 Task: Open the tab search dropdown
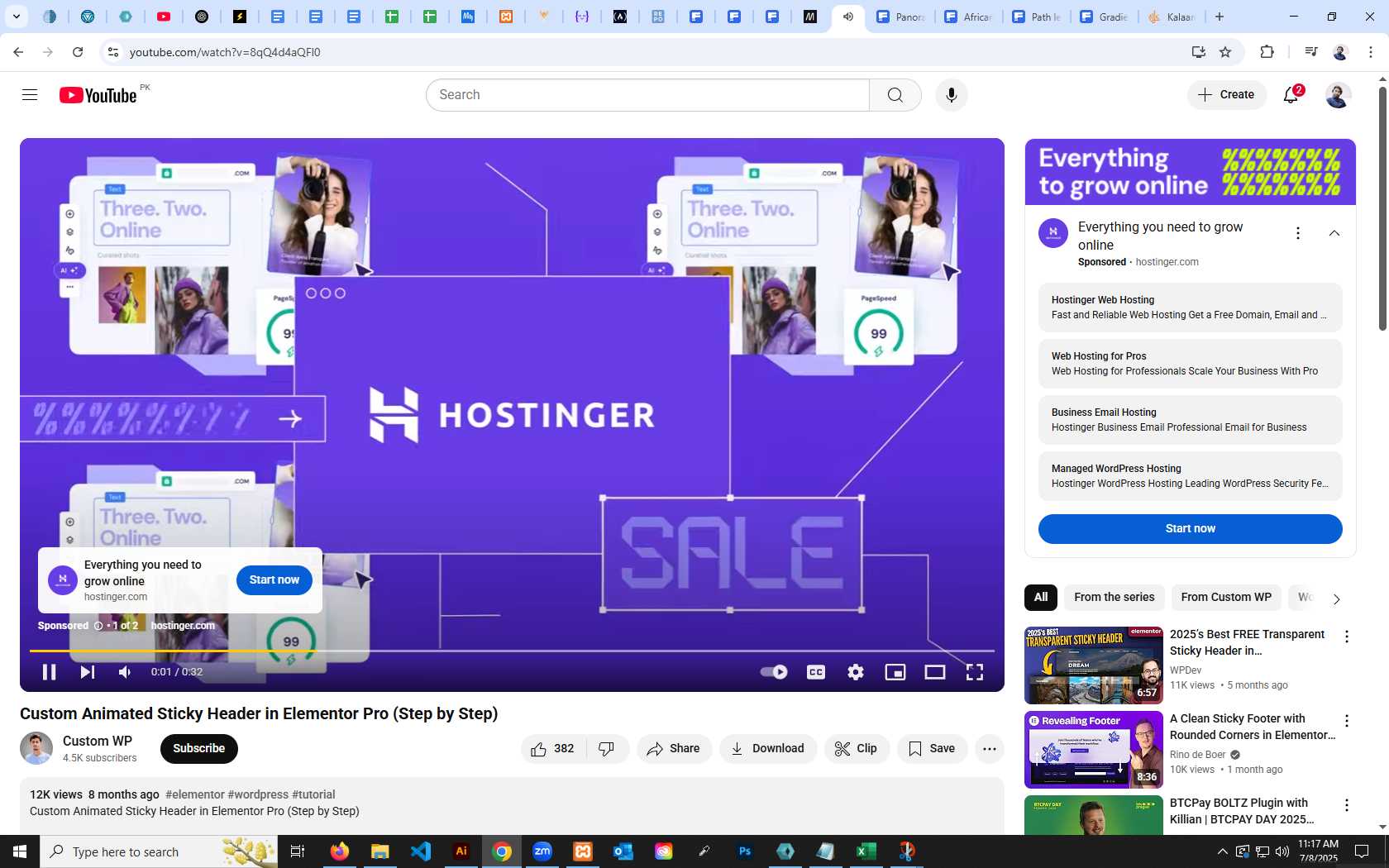tap(16, 17)
